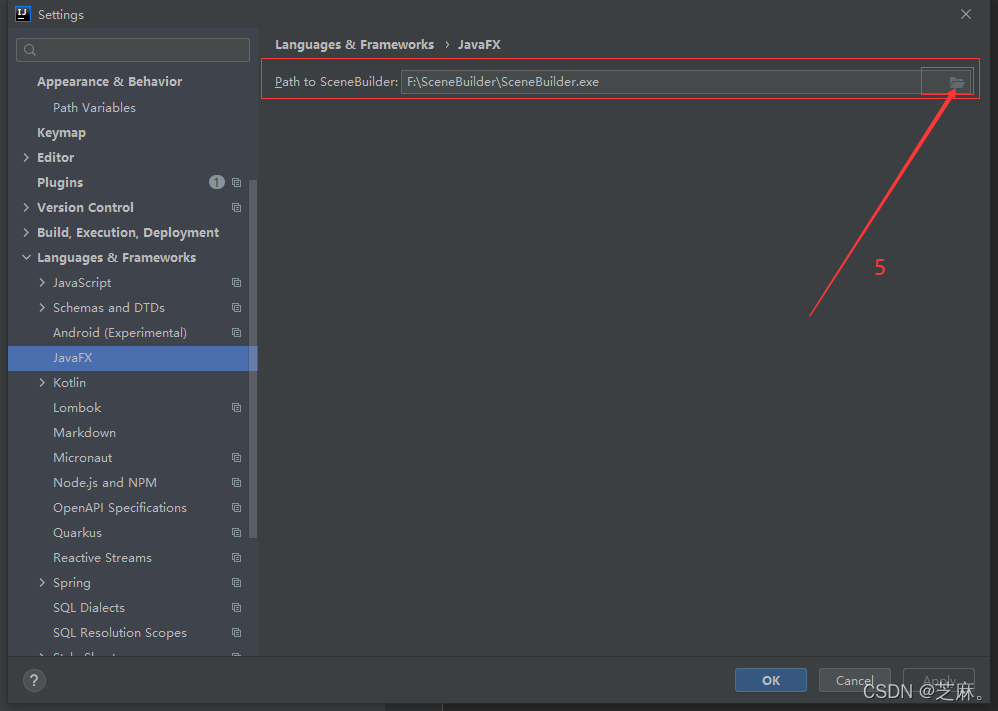Screen dimensions: 998x711
Task: Click the settings search field
Action: pos(133,50)
